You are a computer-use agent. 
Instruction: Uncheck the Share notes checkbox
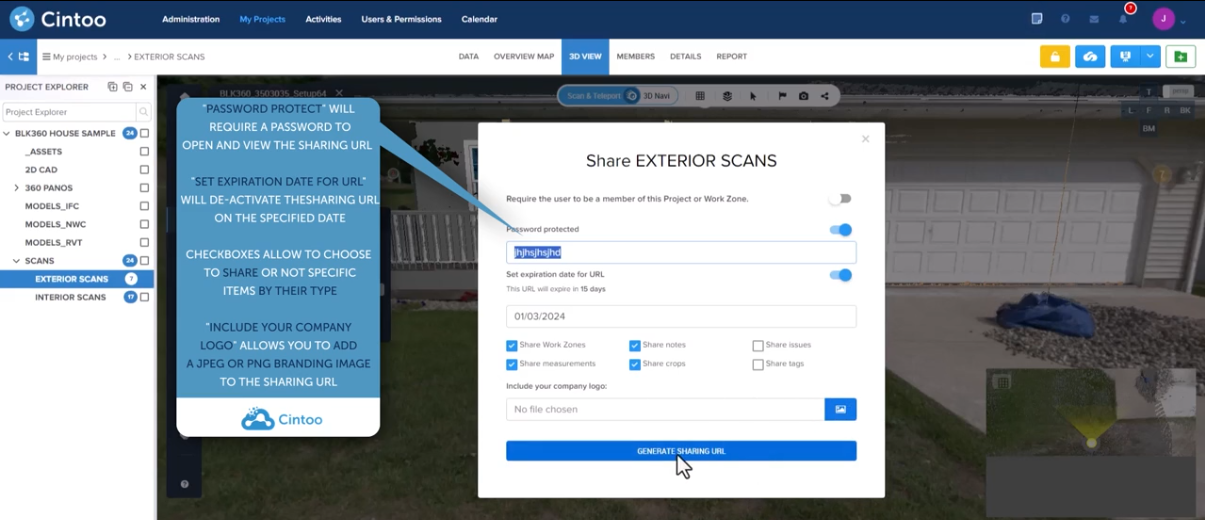tap(635, 345)
